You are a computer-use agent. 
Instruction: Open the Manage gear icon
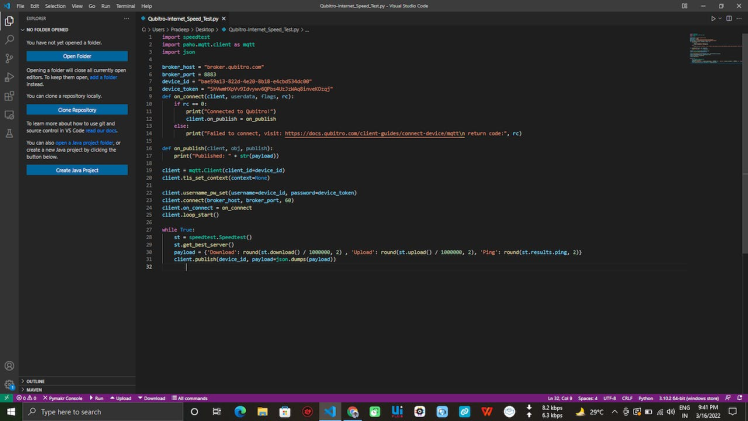(9, 384)
